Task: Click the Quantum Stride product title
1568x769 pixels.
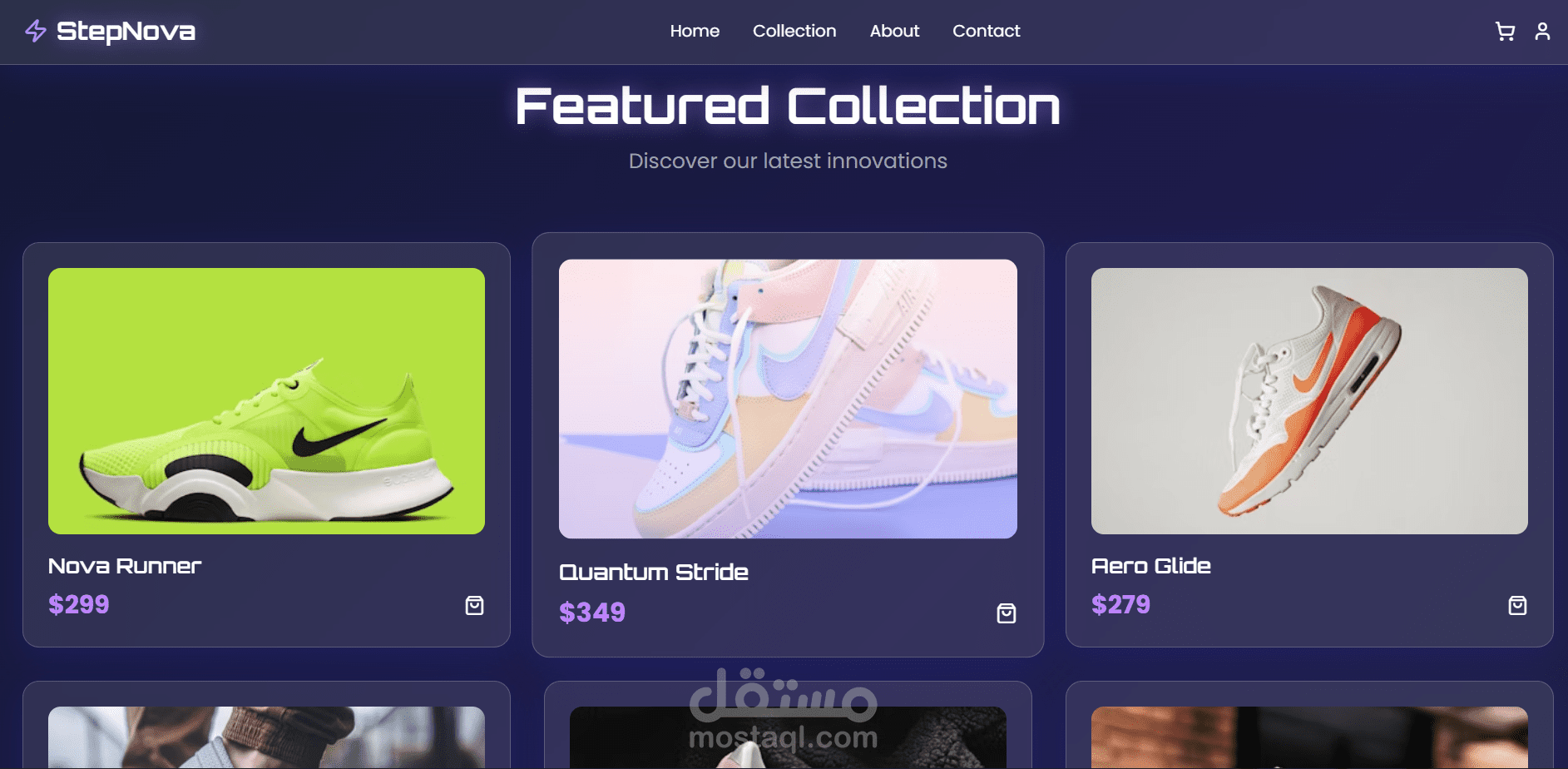Action: (654, 572)
